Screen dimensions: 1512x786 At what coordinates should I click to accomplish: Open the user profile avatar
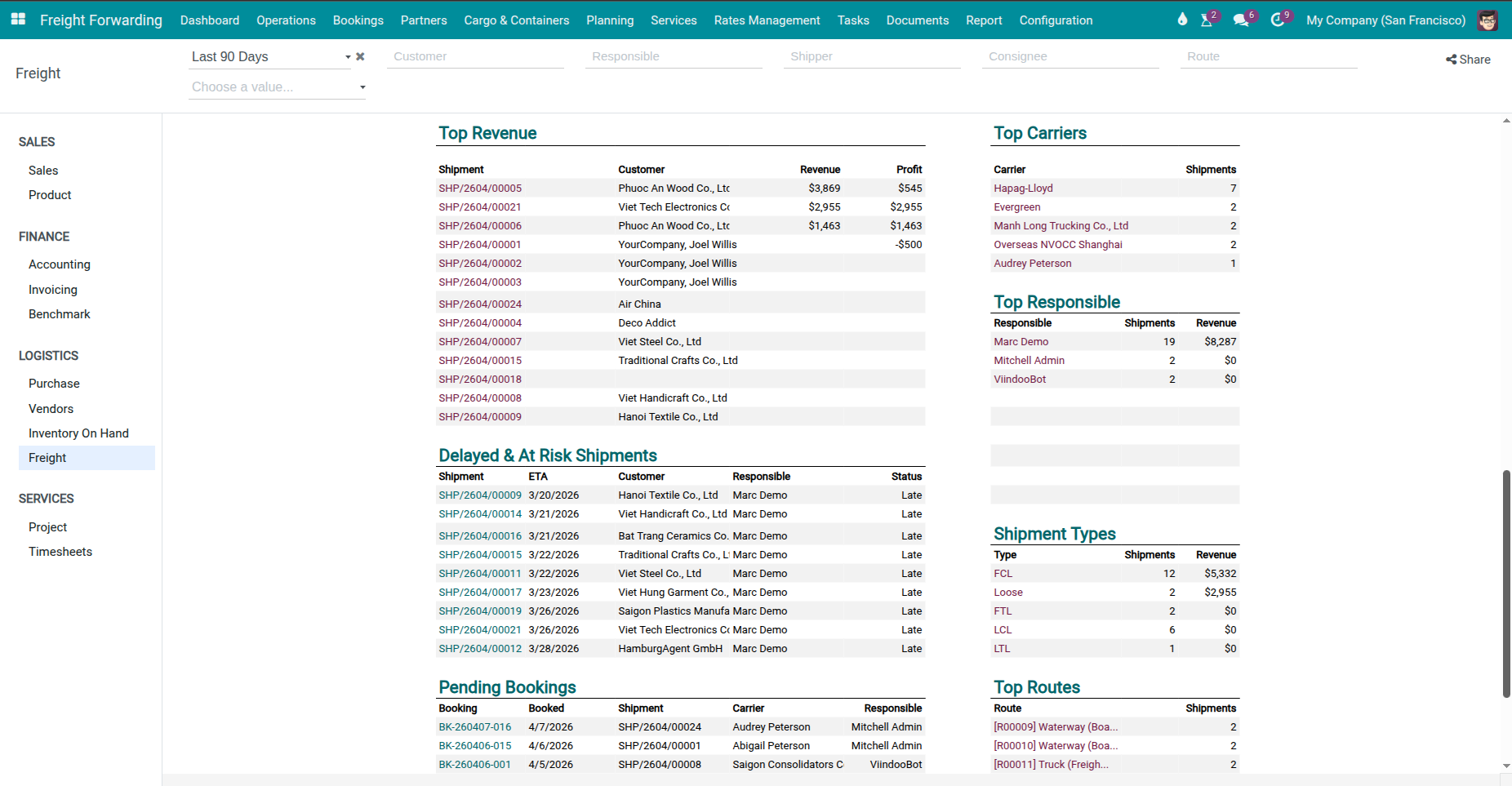1488,20
